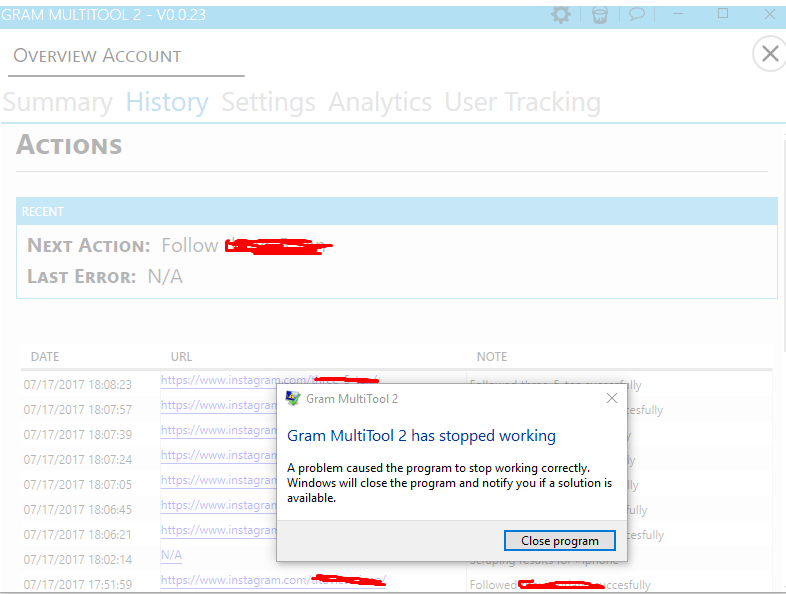This screenshot has height=594, width=786.
Task: Open the instagram link from 18:06:21
Action: [219, 530]
